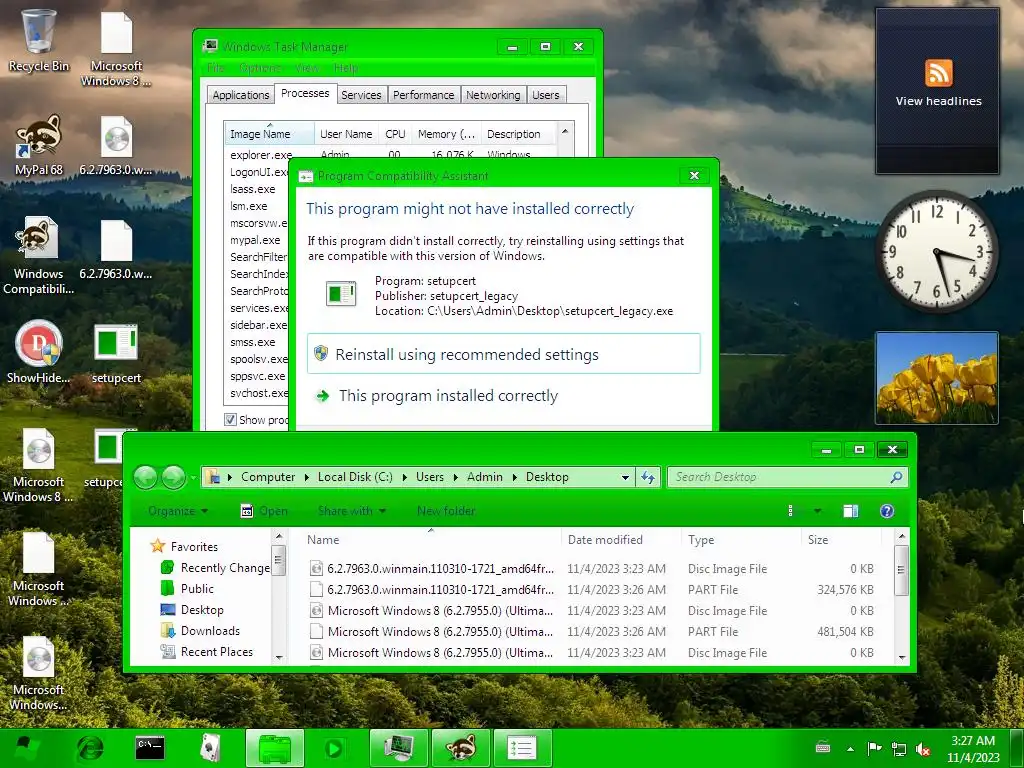Open the setupcert desktop icon
The height and width of the screenshot is (768, 1024).
pos(116,351)
